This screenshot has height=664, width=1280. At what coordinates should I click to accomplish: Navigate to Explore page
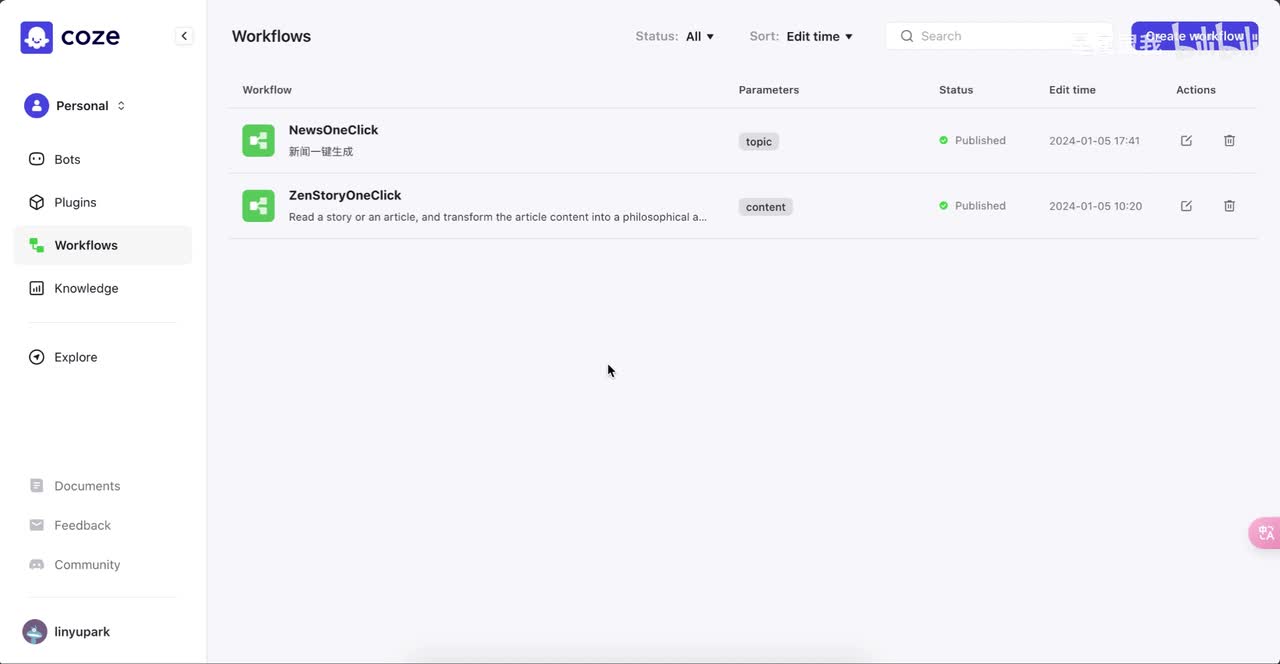point(75,357)
